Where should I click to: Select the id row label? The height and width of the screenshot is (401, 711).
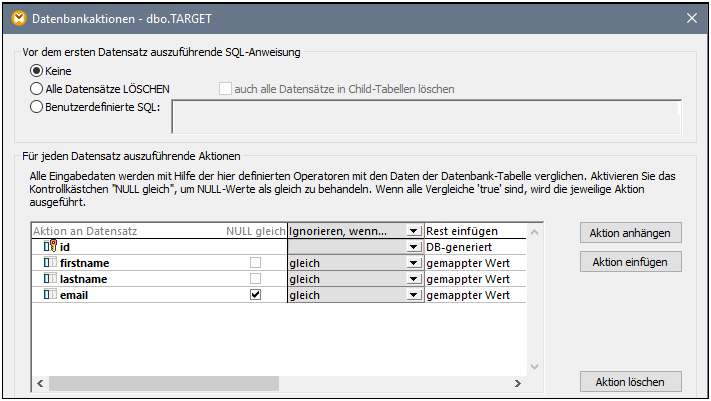65,247
